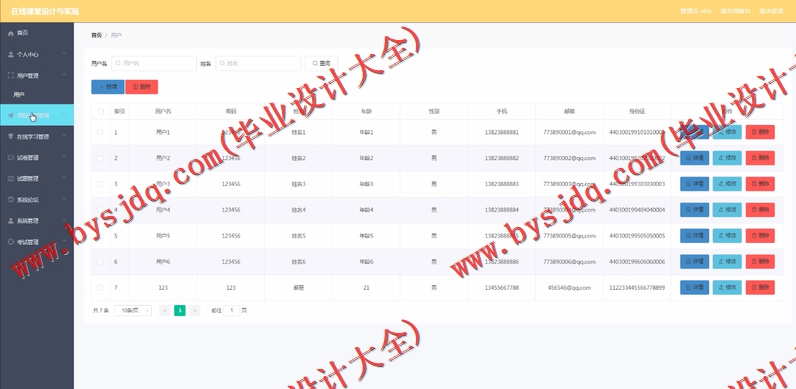The width and height of the screenshot is (796, 389).
Task: Click the 年龄6 age cell
Action: click(x=366, y=262)
